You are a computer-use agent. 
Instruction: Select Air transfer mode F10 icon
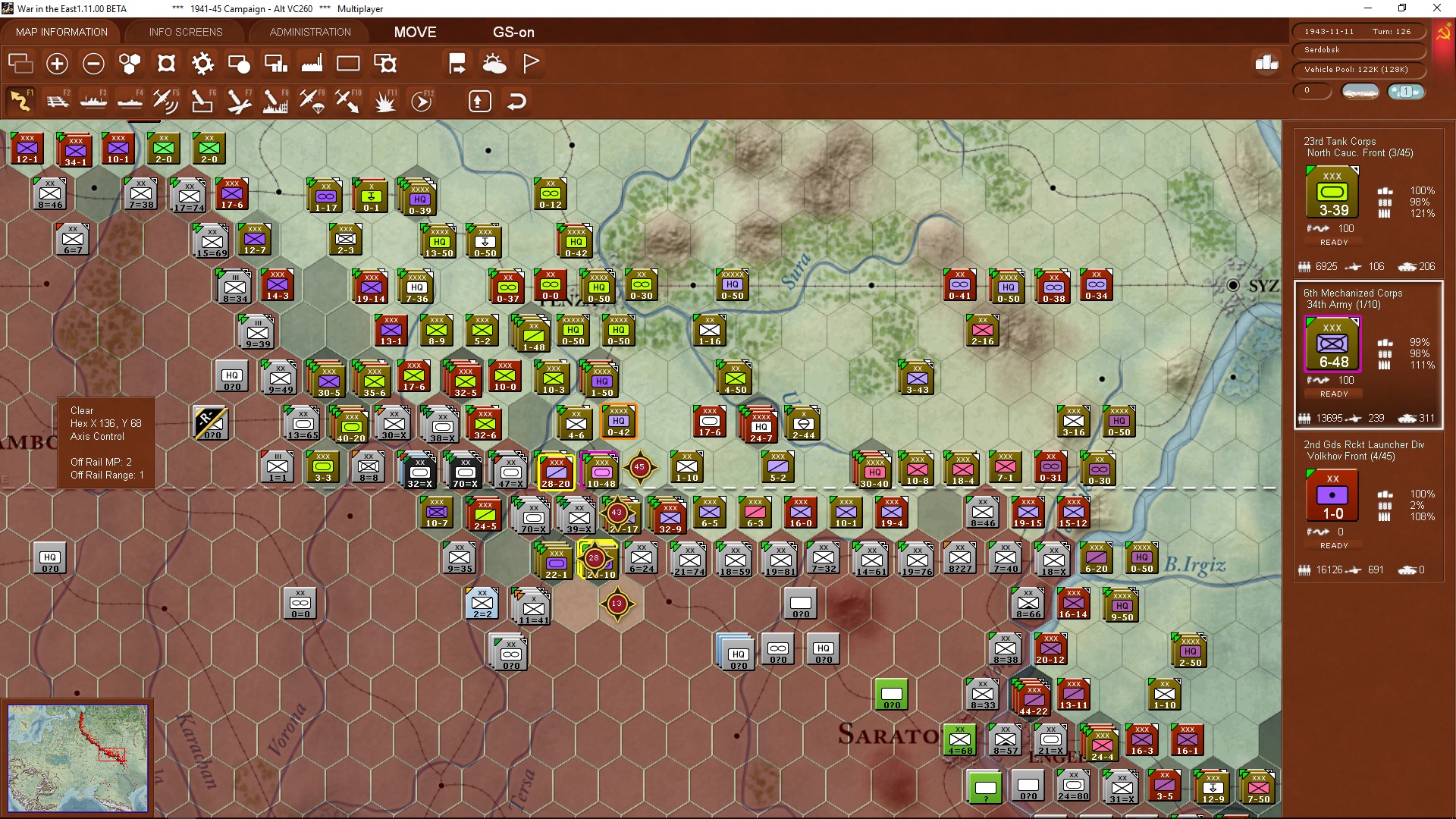(348, 101)
